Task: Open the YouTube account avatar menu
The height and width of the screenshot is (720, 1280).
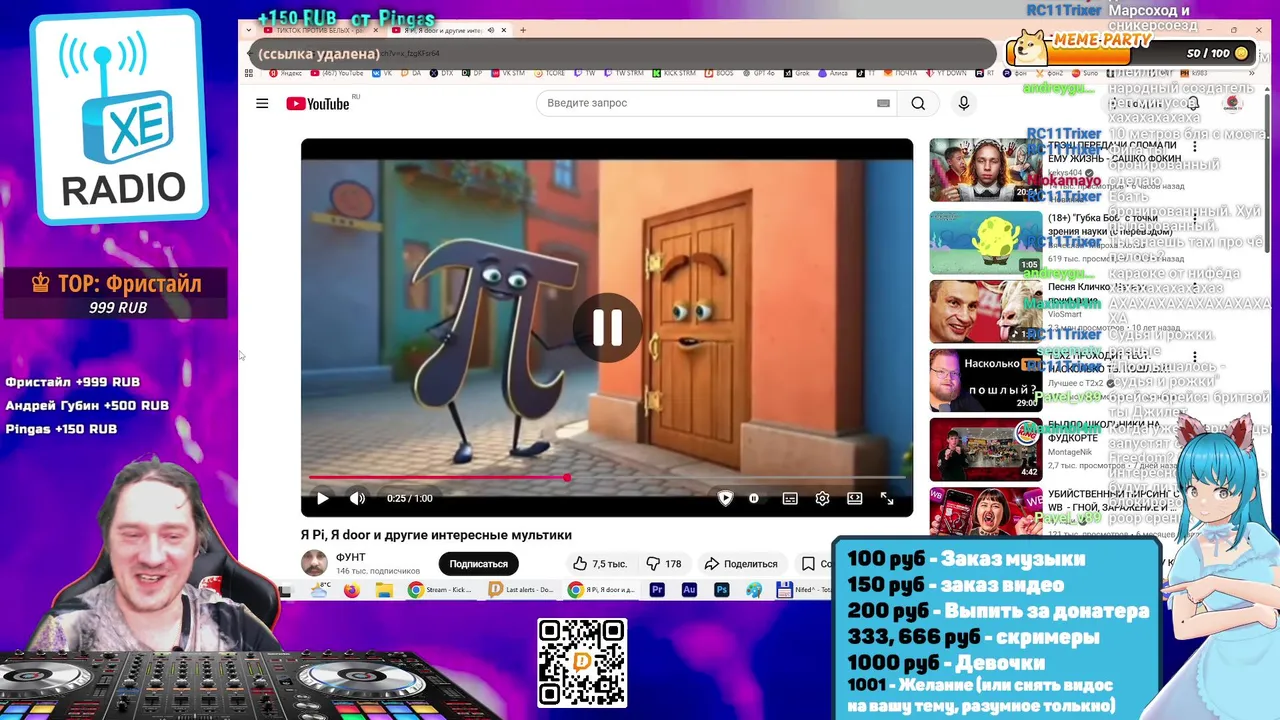Action: [x=1233, y=103]
